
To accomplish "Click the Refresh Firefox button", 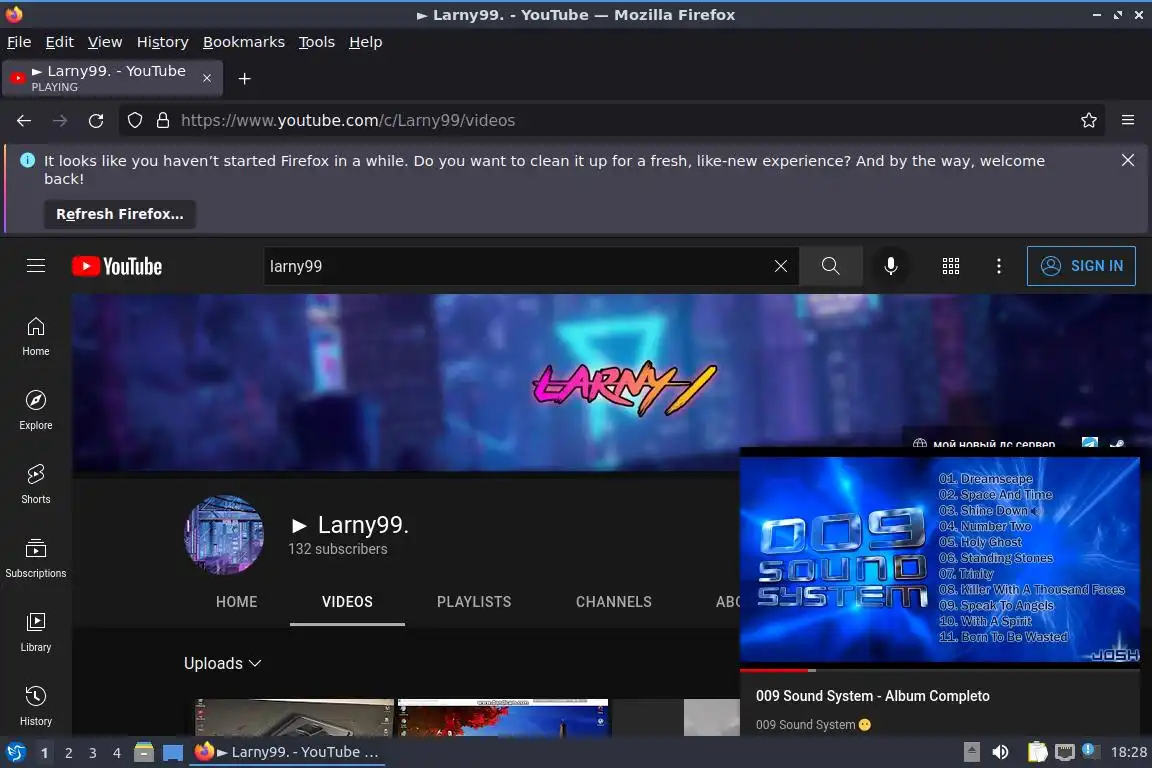I will coord(120,214).
